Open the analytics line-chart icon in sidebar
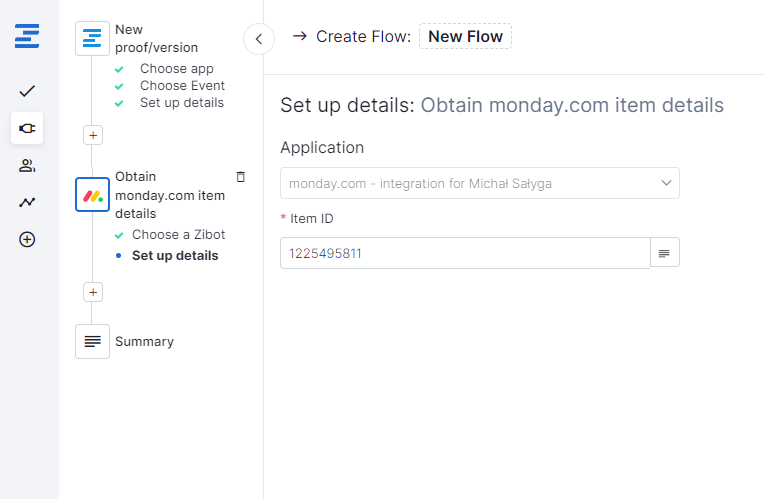 pos(27,202)
